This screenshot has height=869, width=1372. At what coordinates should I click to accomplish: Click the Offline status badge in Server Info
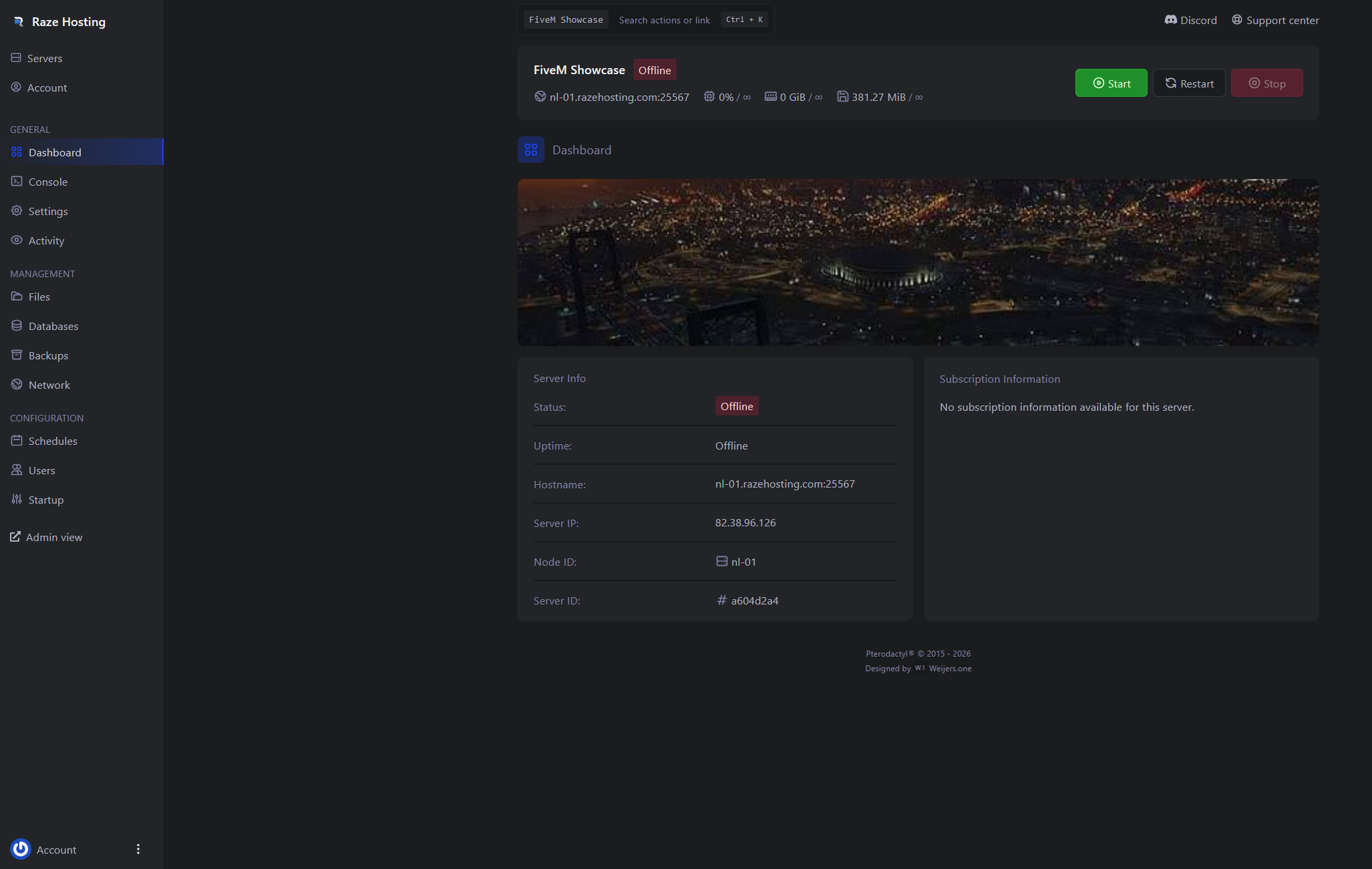click(x=737, y=406)
